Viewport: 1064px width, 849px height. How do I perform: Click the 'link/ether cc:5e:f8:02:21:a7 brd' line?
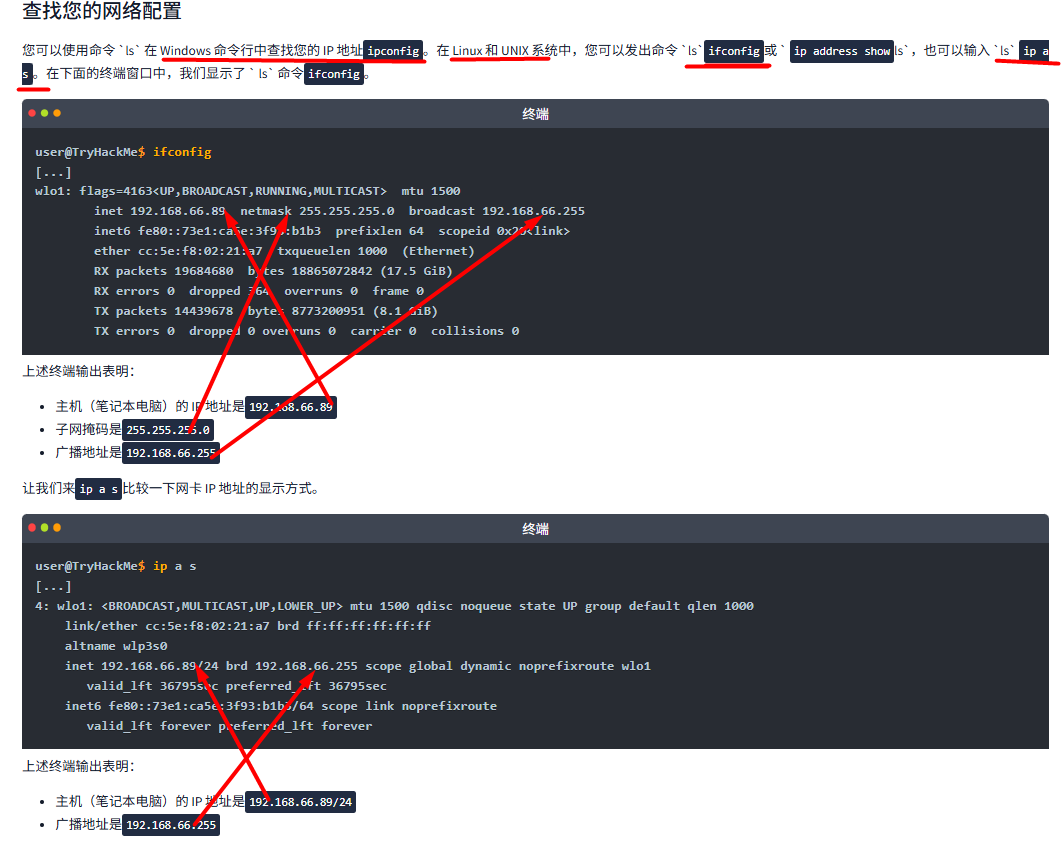(248, 626)
